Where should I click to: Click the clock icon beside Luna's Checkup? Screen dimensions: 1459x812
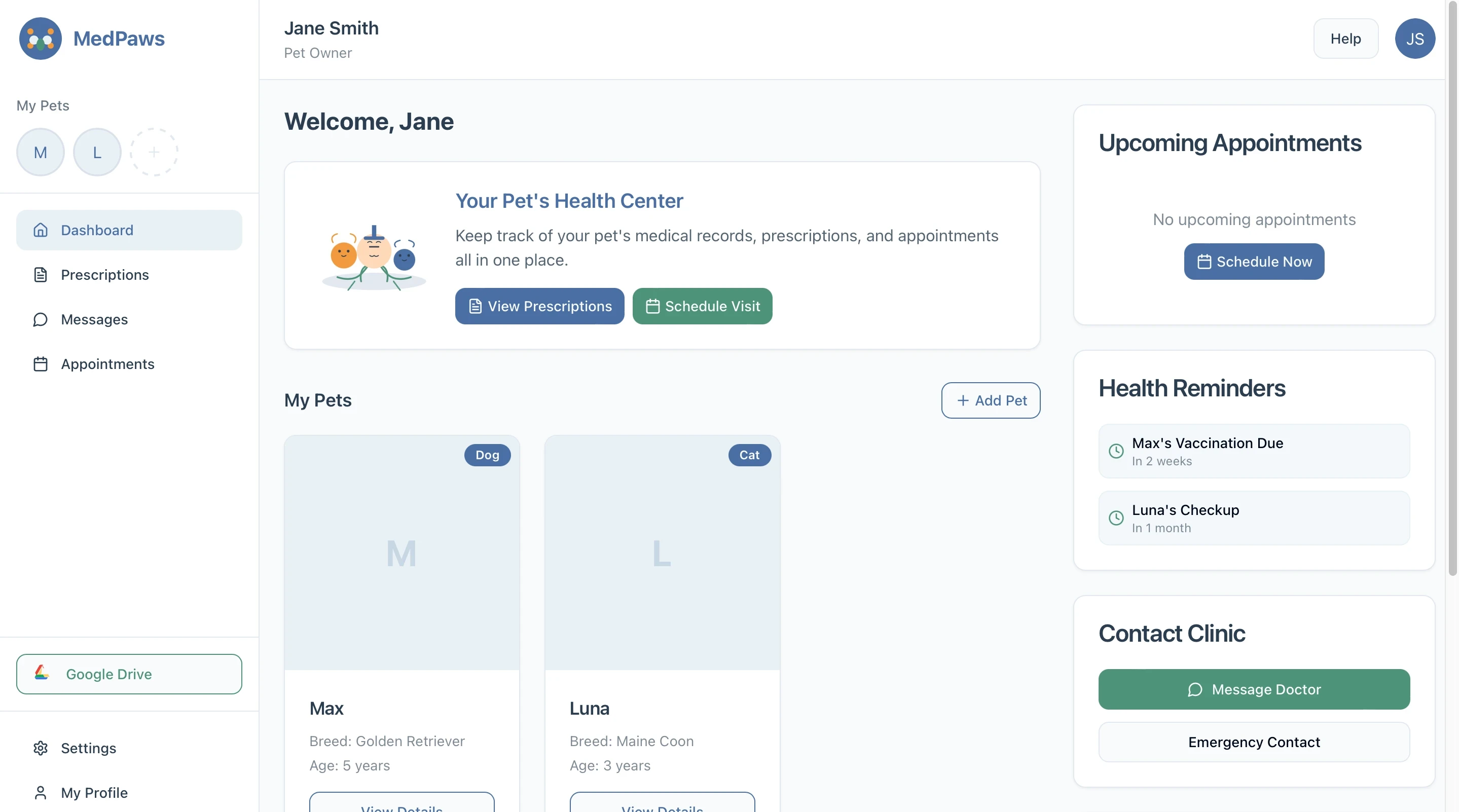[x=1116, y=518]
